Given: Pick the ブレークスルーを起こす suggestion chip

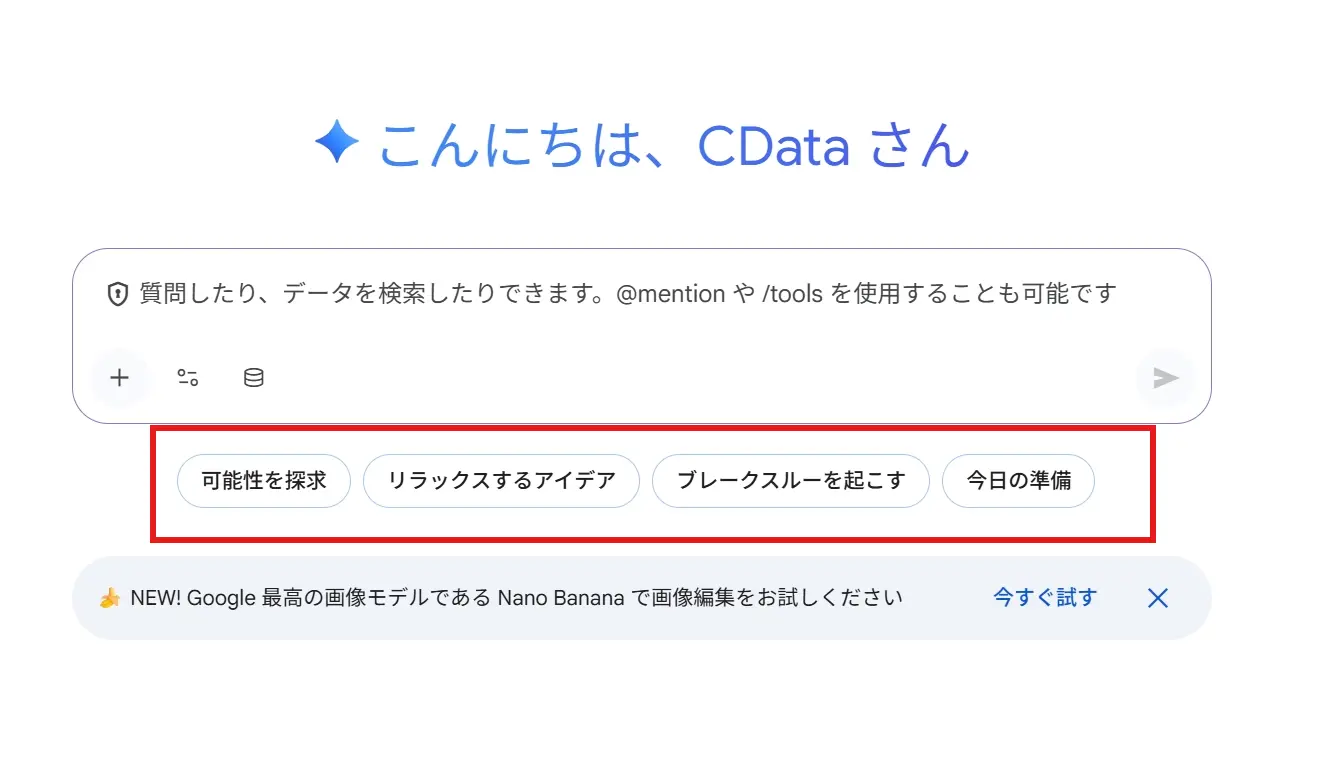Looking at the screenshot, I should click(x=790, y=481).
